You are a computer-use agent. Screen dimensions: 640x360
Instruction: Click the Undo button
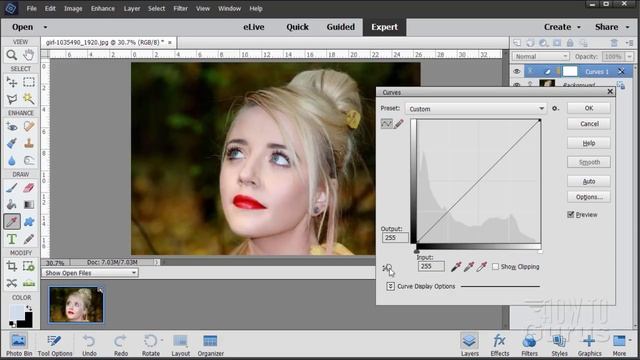pos(89,345)
